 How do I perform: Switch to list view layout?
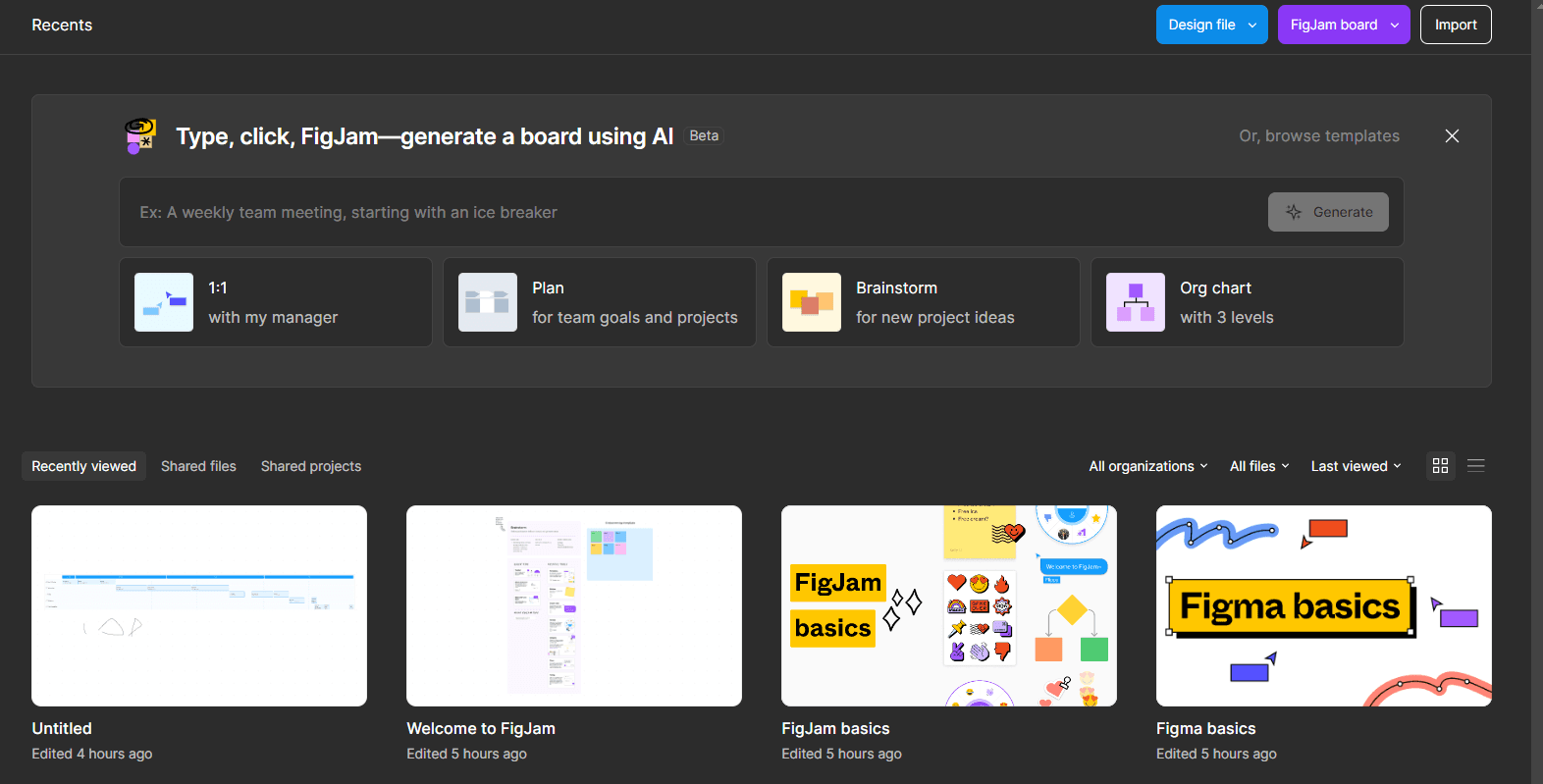(x=1475, y=466)
